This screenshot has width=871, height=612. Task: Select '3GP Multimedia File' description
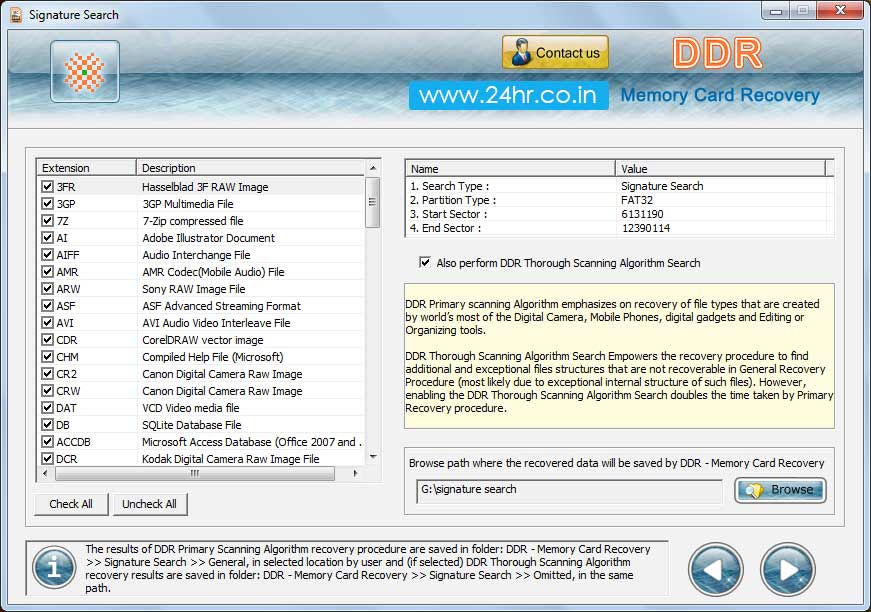(188, 204)
